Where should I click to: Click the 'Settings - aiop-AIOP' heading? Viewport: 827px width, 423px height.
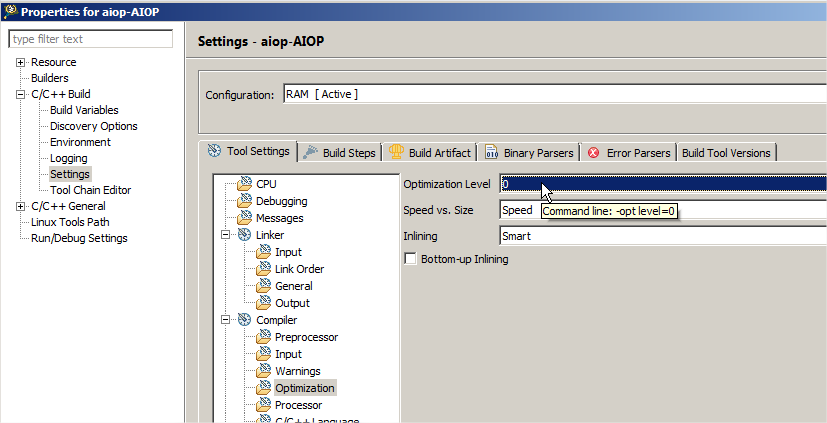coord(261,42)
